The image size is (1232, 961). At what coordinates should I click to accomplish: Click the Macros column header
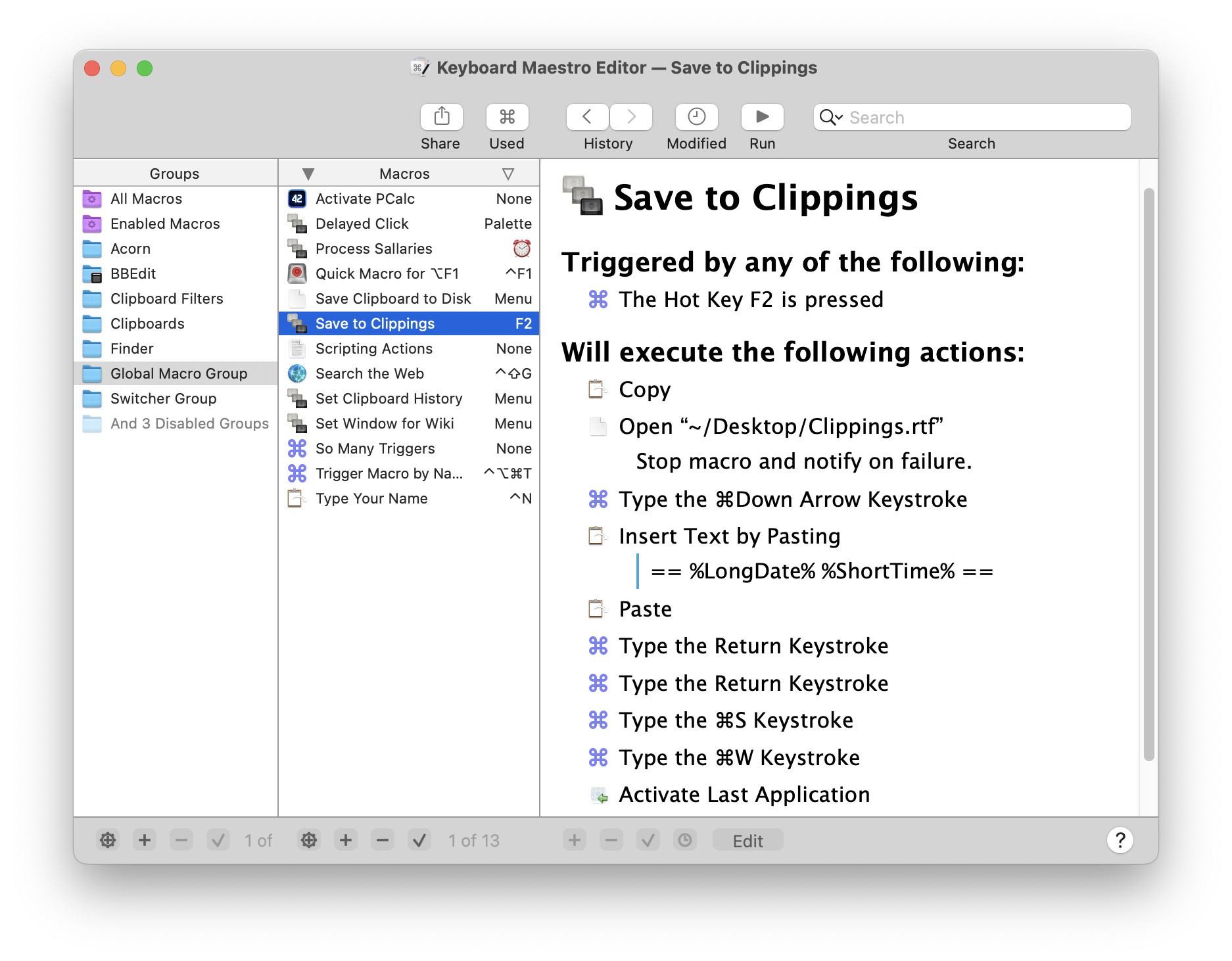[404, 173]
